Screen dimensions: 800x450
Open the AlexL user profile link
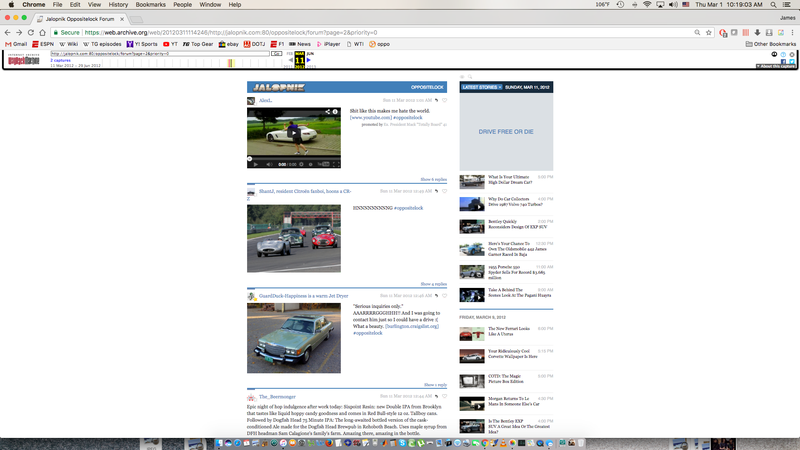(265, 101)
